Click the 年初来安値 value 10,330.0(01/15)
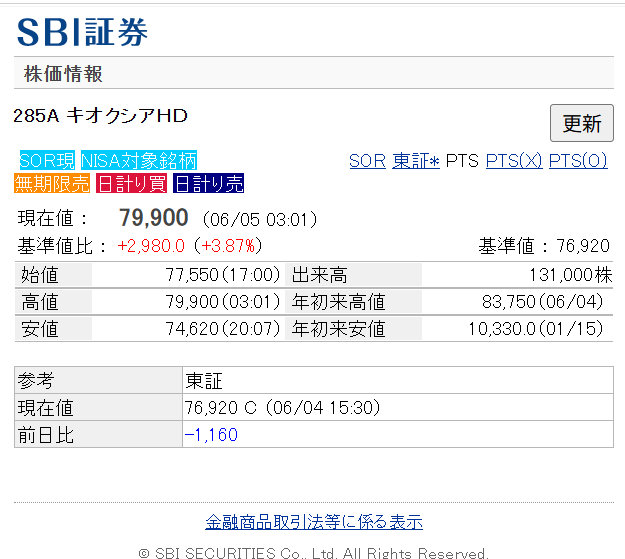625x559 pixels. (x=535, y=329)
